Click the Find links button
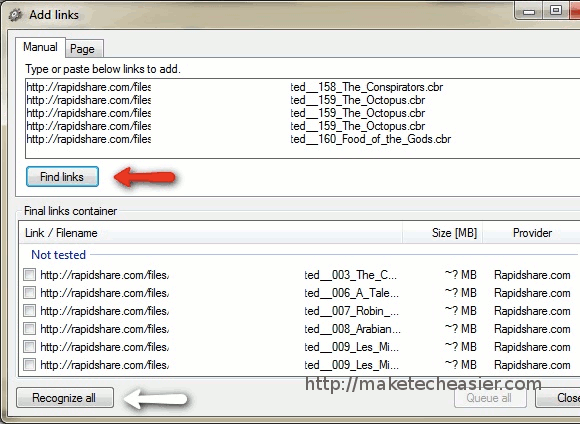This screenshot has height=424, width=580. coord(62,177)
